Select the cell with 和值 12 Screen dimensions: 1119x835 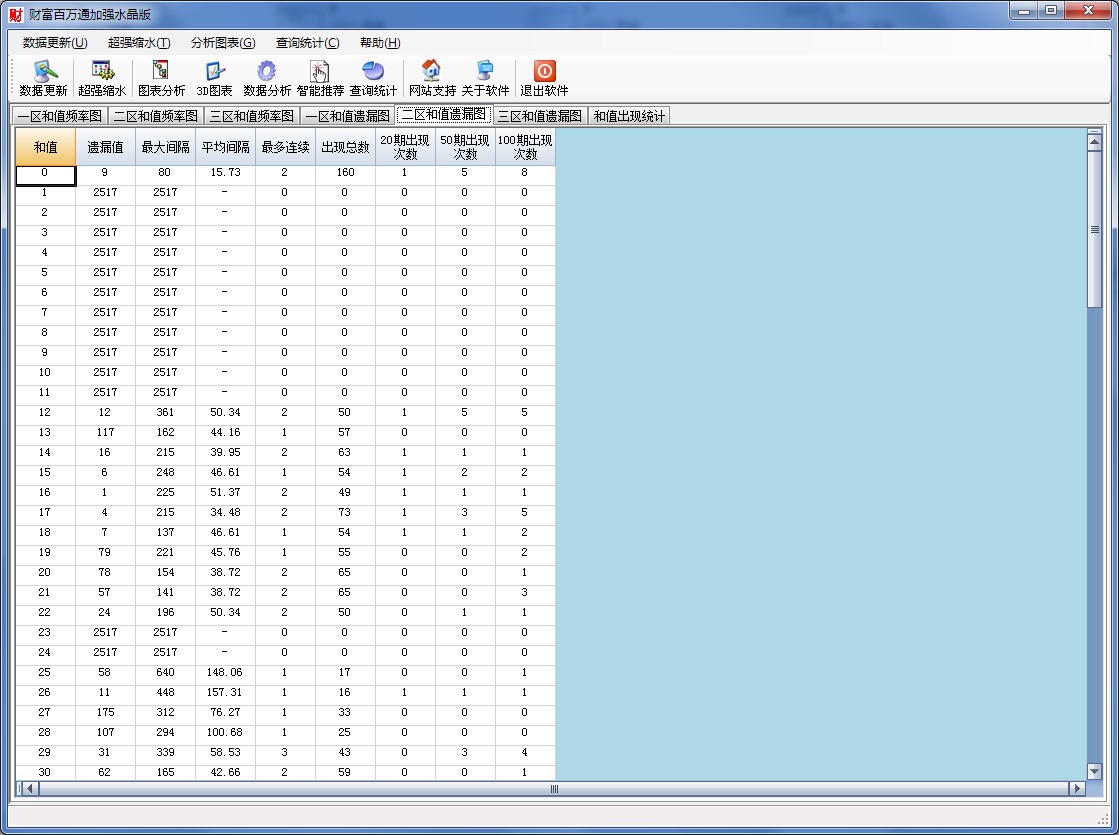pyautogui.click(x=45, y=413)
